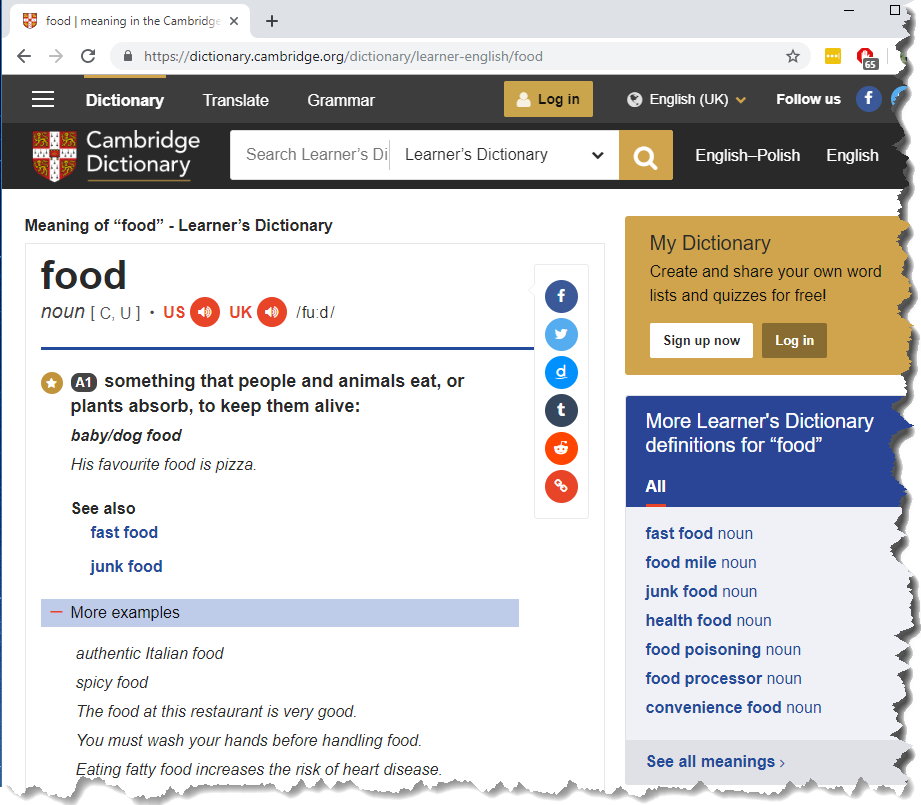921x805 pixels.
Task: Click into the Search Learner's Dictionary field
Action: (x=315, y=155)
